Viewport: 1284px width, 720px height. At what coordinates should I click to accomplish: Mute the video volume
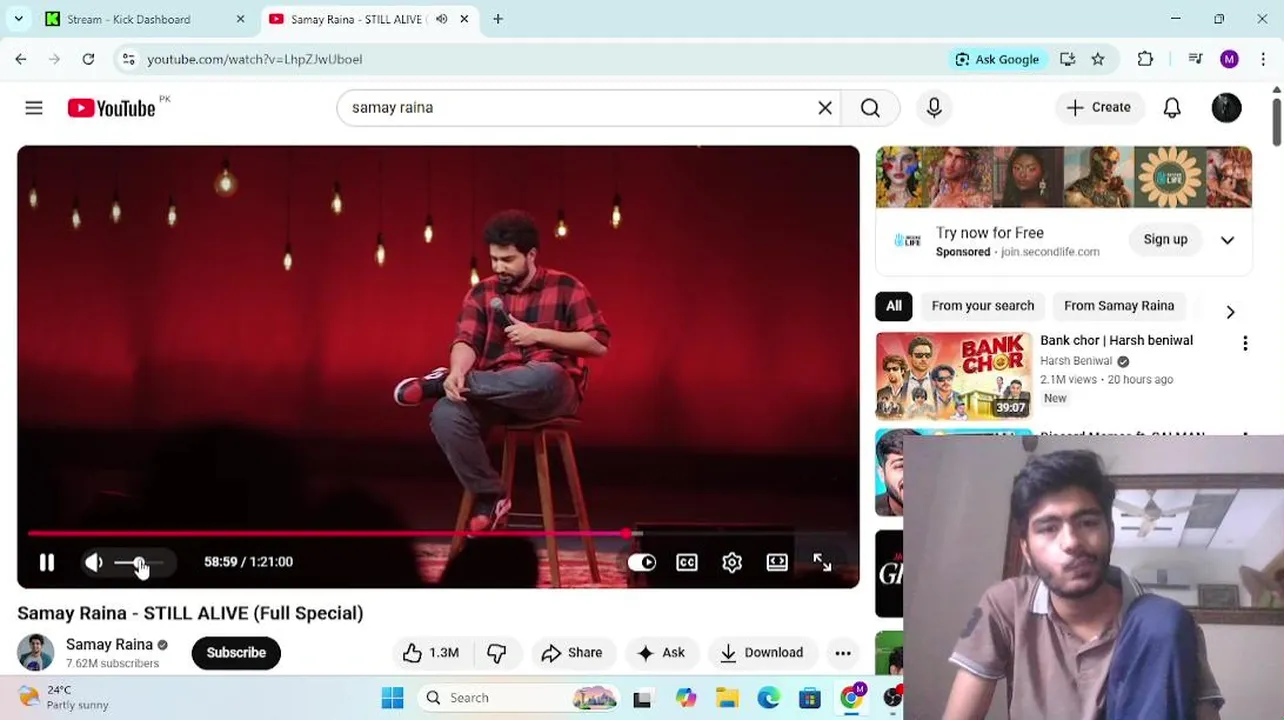(93, 562)
